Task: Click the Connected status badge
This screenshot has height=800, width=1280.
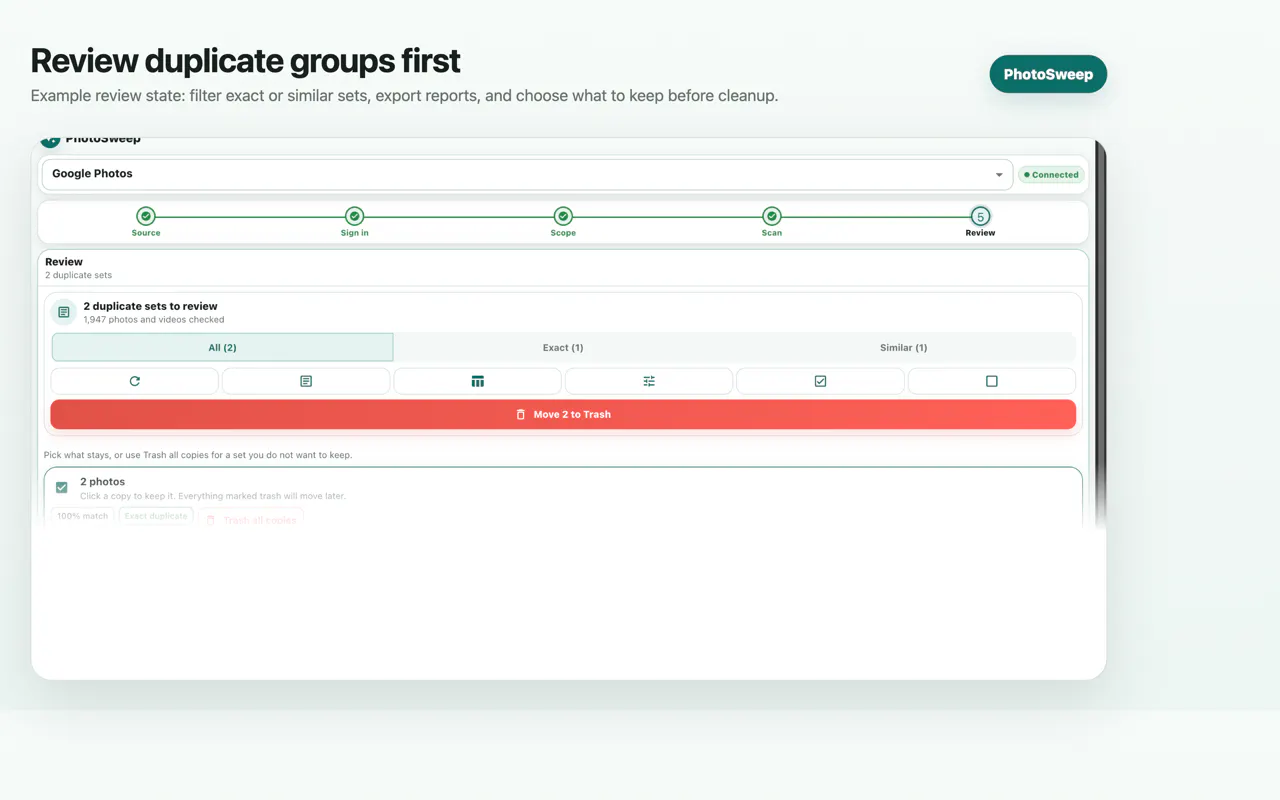Action: pos(1052,175)
